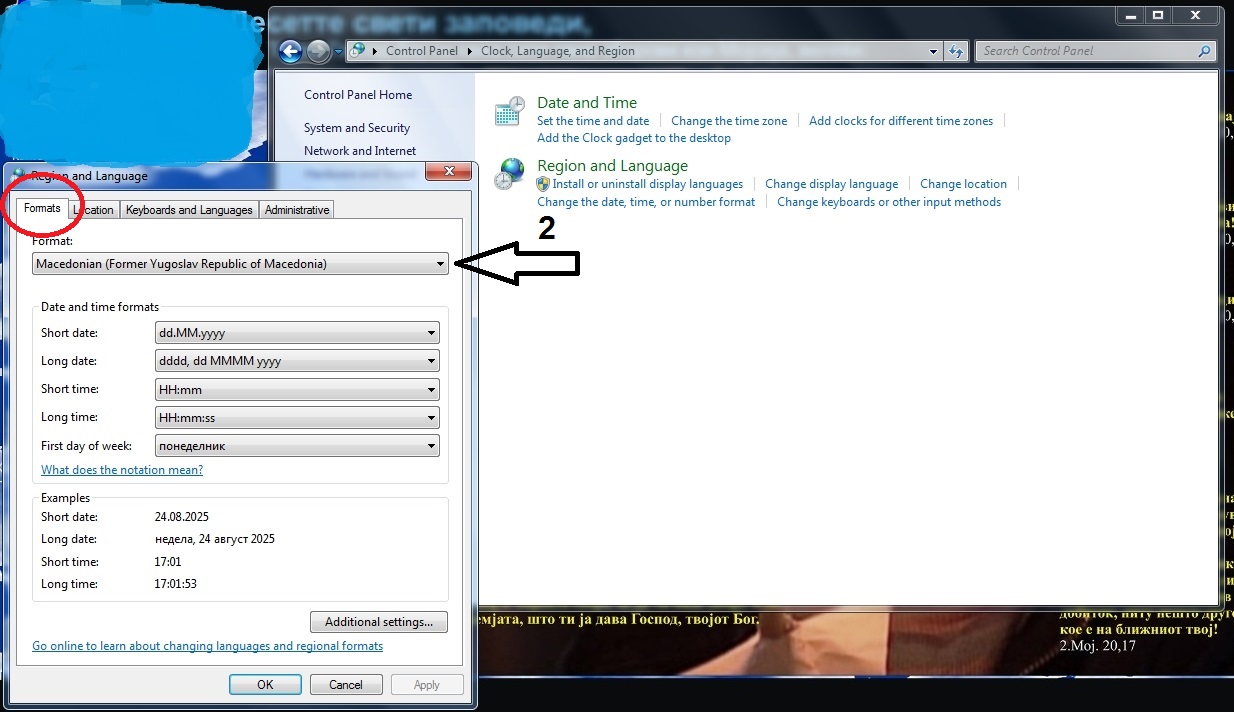This screenshot has height=712, width=1234.
Task: Expand the Long time format dropdown
Action: (297, 418)
